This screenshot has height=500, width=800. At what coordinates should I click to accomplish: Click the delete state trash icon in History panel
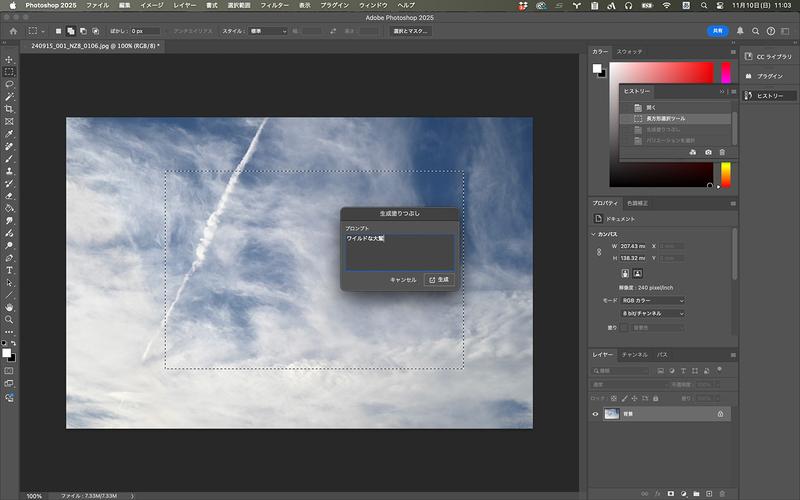tap(722, 152)
